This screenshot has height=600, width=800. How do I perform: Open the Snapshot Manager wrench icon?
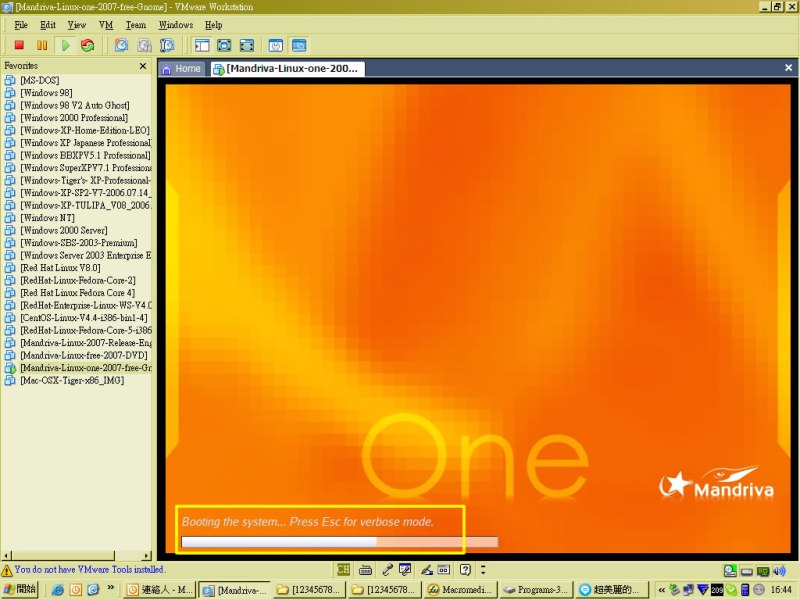click(167, 45)
